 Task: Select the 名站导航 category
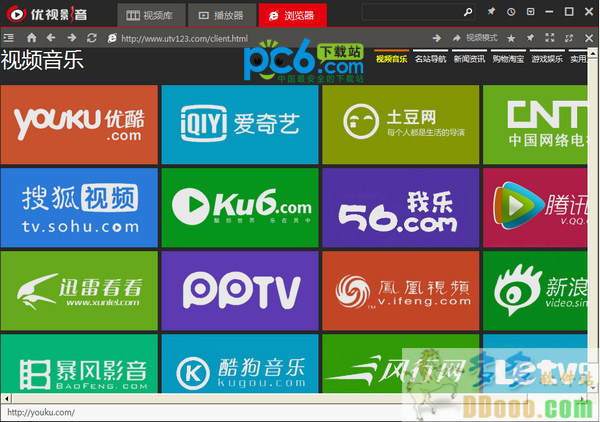pos(430,57)
